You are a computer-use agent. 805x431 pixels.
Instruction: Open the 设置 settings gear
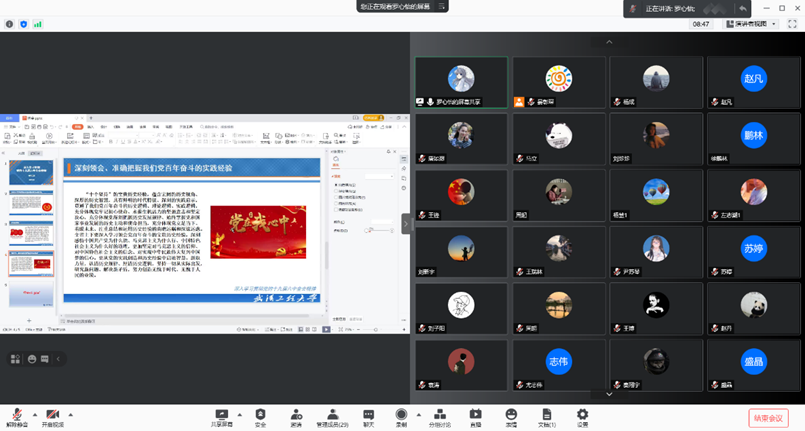(x=582, y=414)
